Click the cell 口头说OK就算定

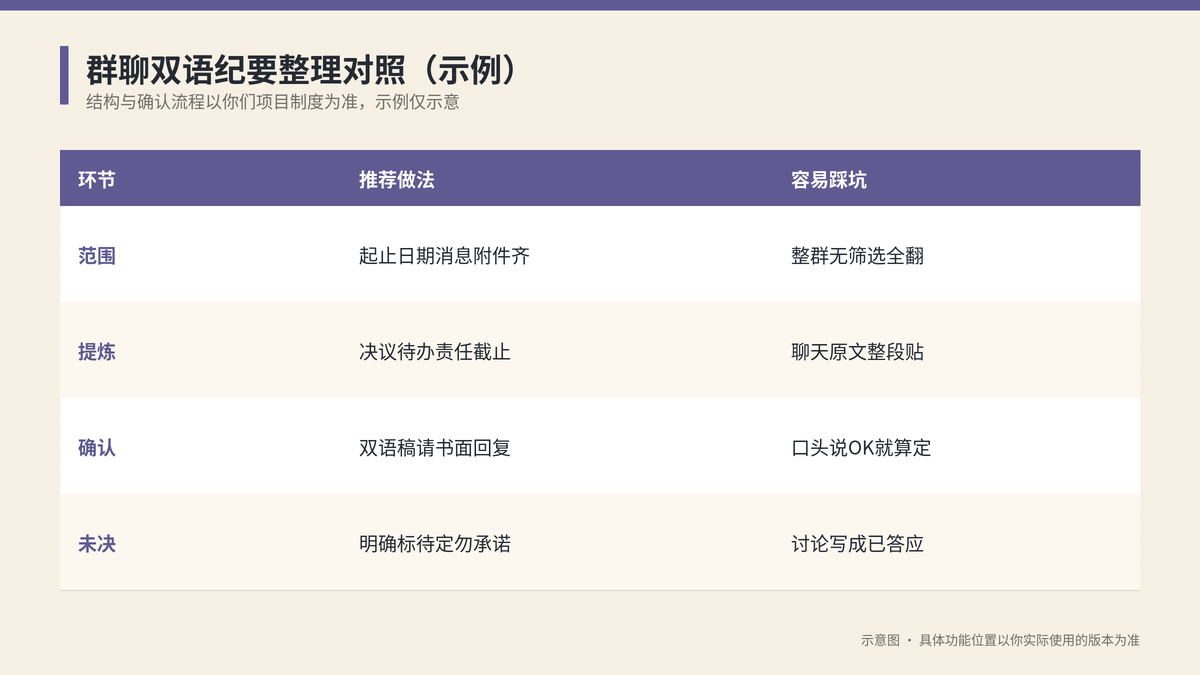[861, 448]
